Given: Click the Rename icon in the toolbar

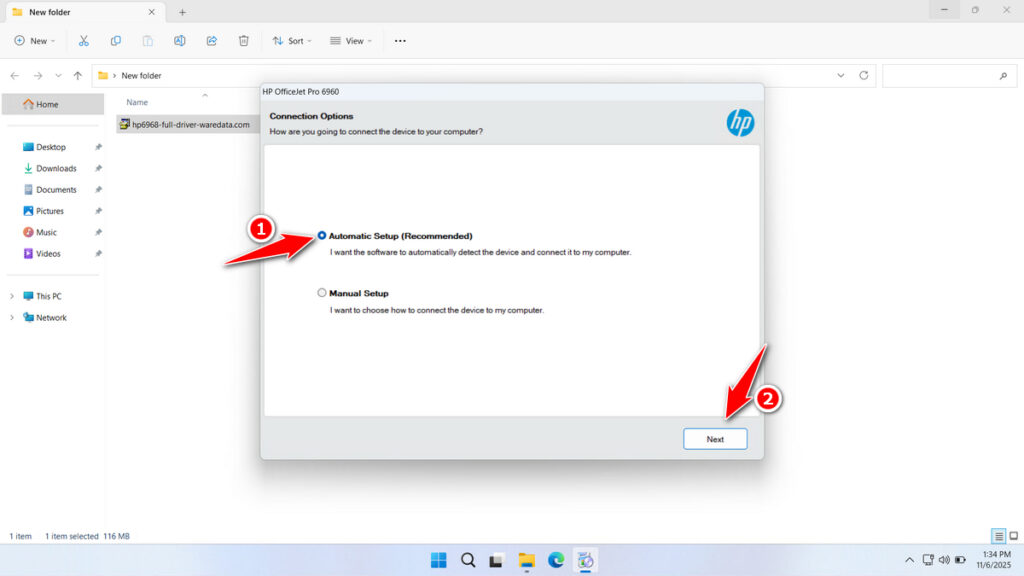Looking at the screenshot, I should point(180,40).
